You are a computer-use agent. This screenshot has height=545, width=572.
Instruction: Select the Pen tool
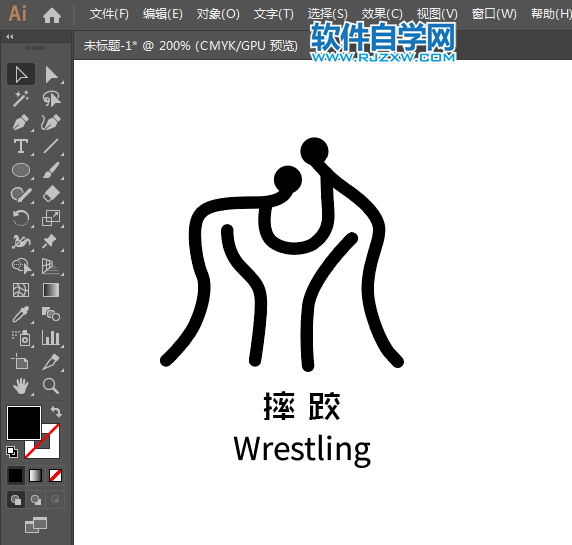click(x=21, y=123)
